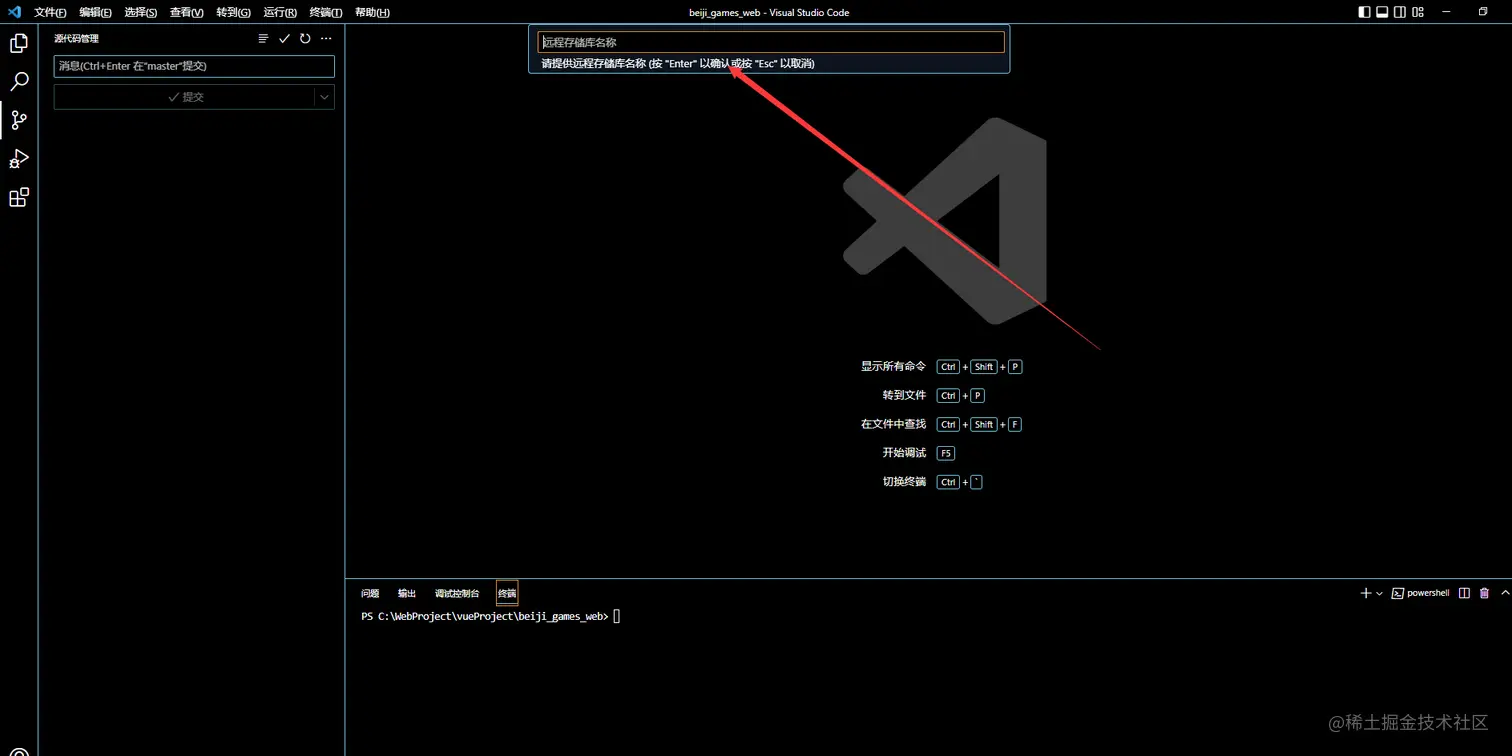Click the terminal prompt line
Screen dimensions: 1512x756
(491, 616)
